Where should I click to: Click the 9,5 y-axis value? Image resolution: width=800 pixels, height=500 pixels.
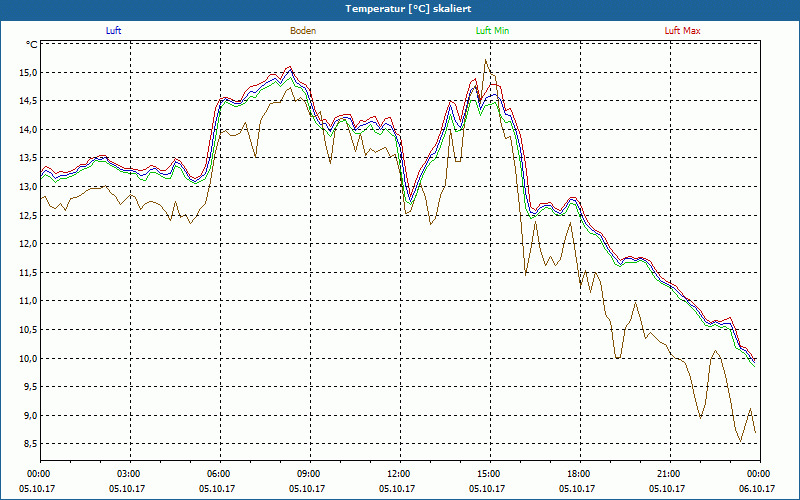[x=31, y=387]
